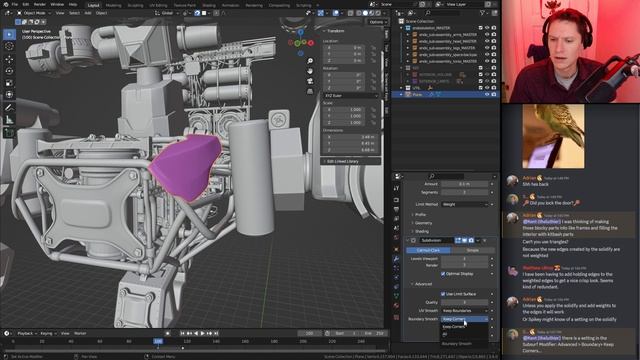Click the timeline current frame marker
Viewport: 640px width, 360px height.
(158, 341)
